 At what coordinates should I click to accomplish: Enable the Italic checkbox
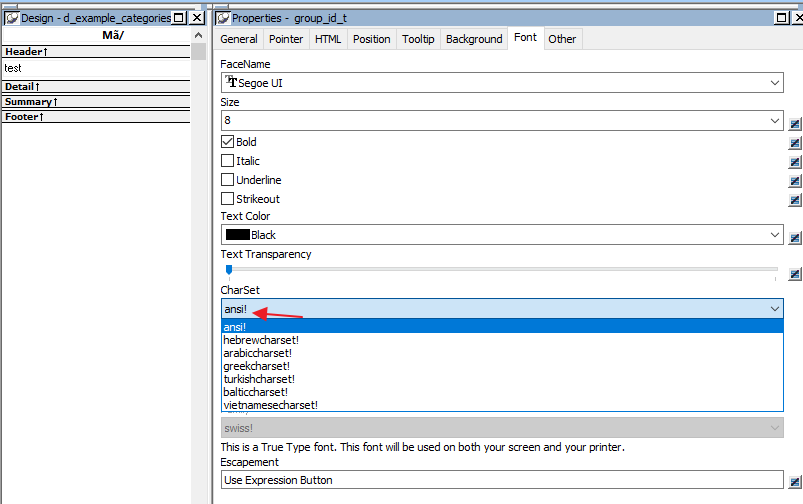[227, 161]
